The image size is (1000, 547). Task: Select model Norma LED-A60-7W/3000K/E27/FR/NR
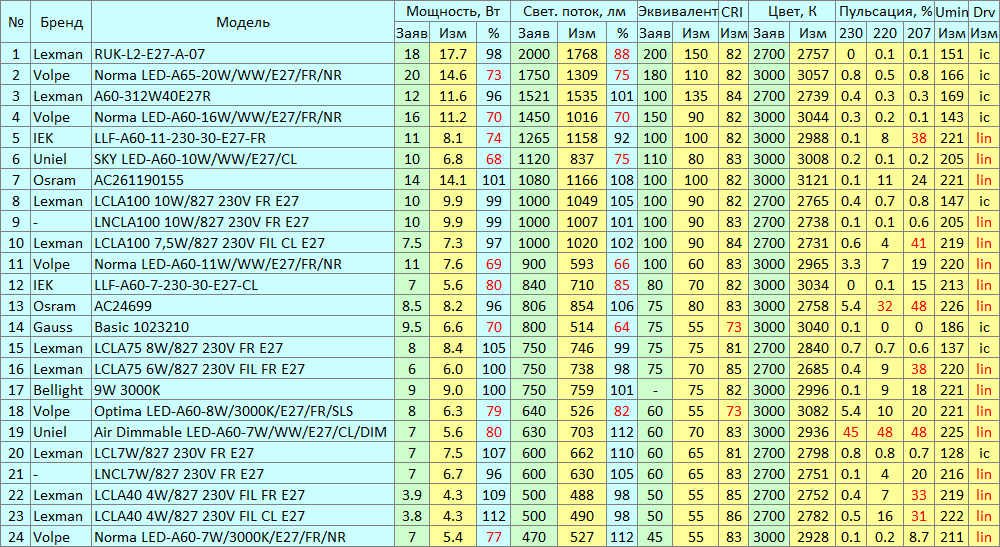click(242, 538)
